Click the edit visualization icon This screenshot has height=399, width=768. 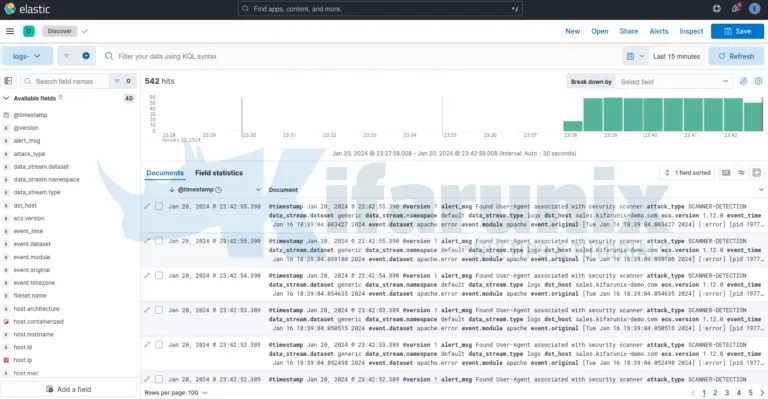click(x=744, y=81)
